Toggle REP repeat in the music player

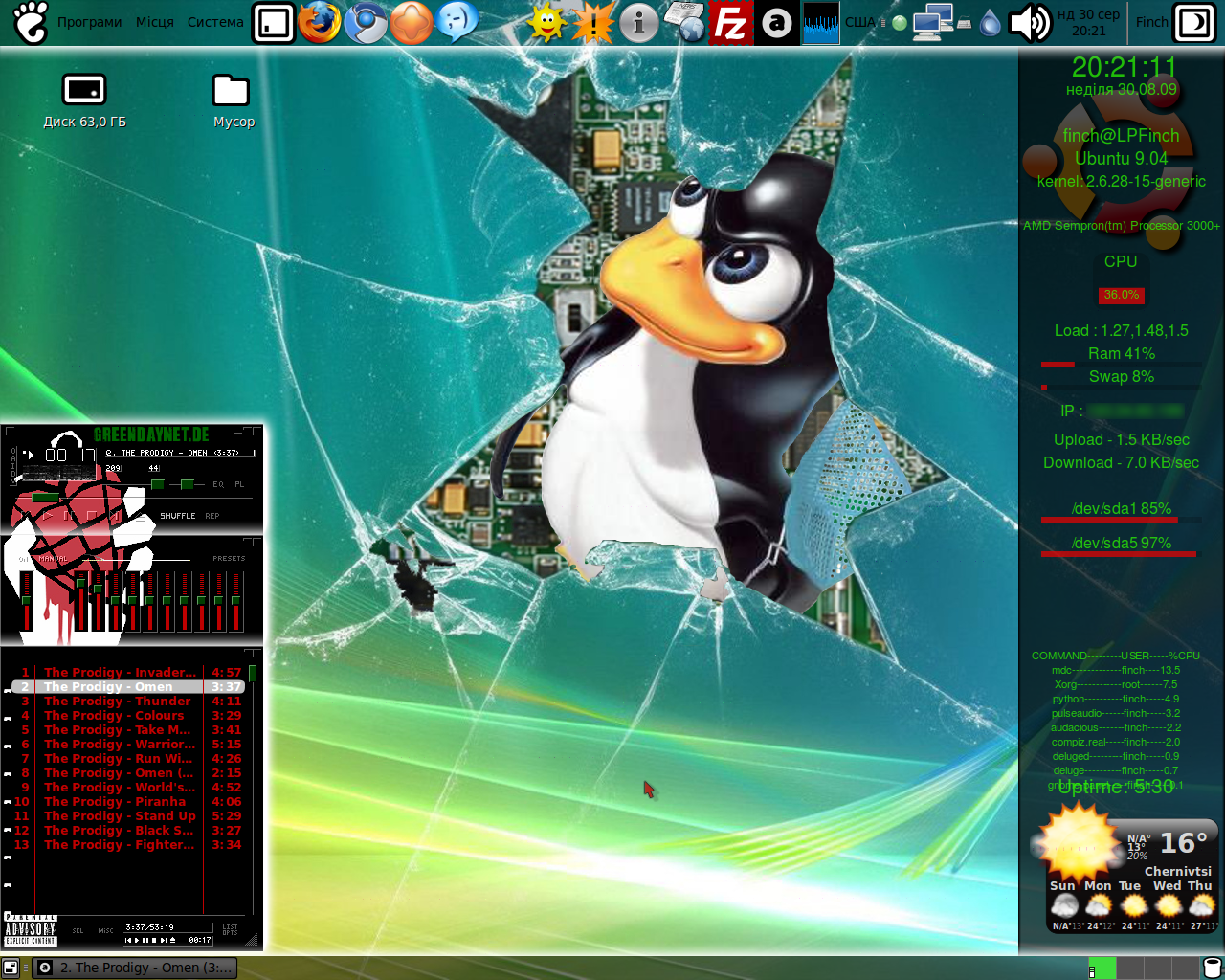(x=212, y=516)
